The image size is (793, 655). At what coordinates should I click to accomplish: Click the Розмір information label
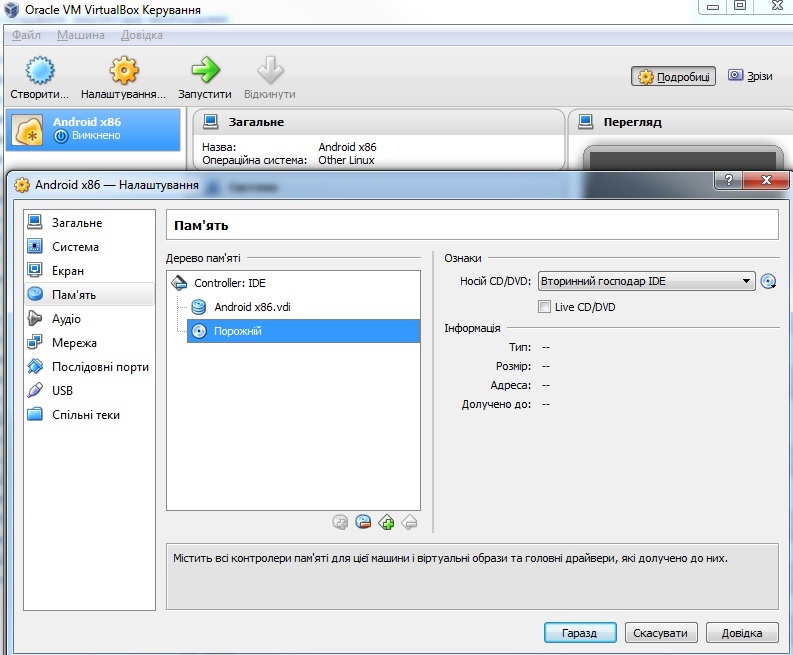point(513,366)
